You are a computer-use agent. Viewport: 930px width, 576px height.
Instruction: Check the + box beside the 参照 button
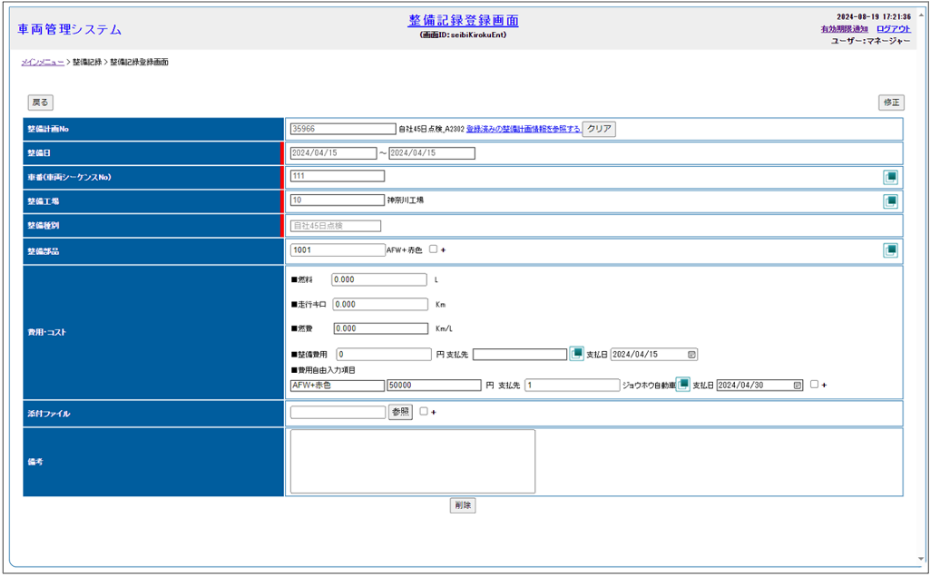(x=424, y=412)
